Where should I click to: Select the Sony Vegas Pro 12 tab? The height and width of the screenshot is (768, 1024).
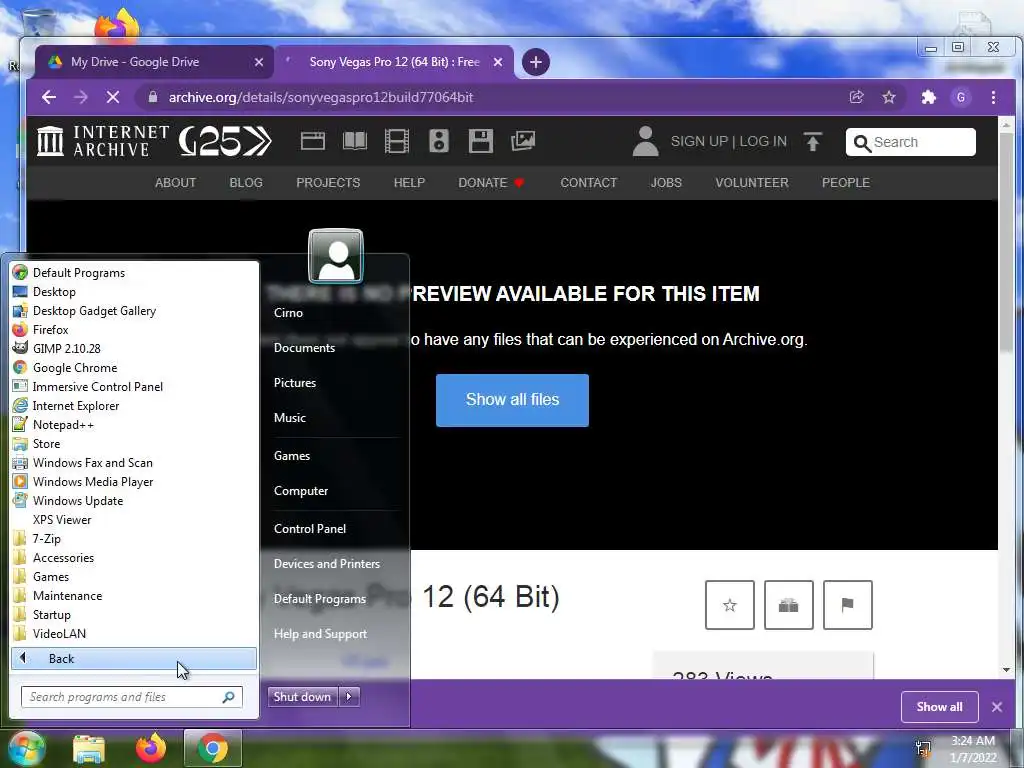tap(394, 62)
